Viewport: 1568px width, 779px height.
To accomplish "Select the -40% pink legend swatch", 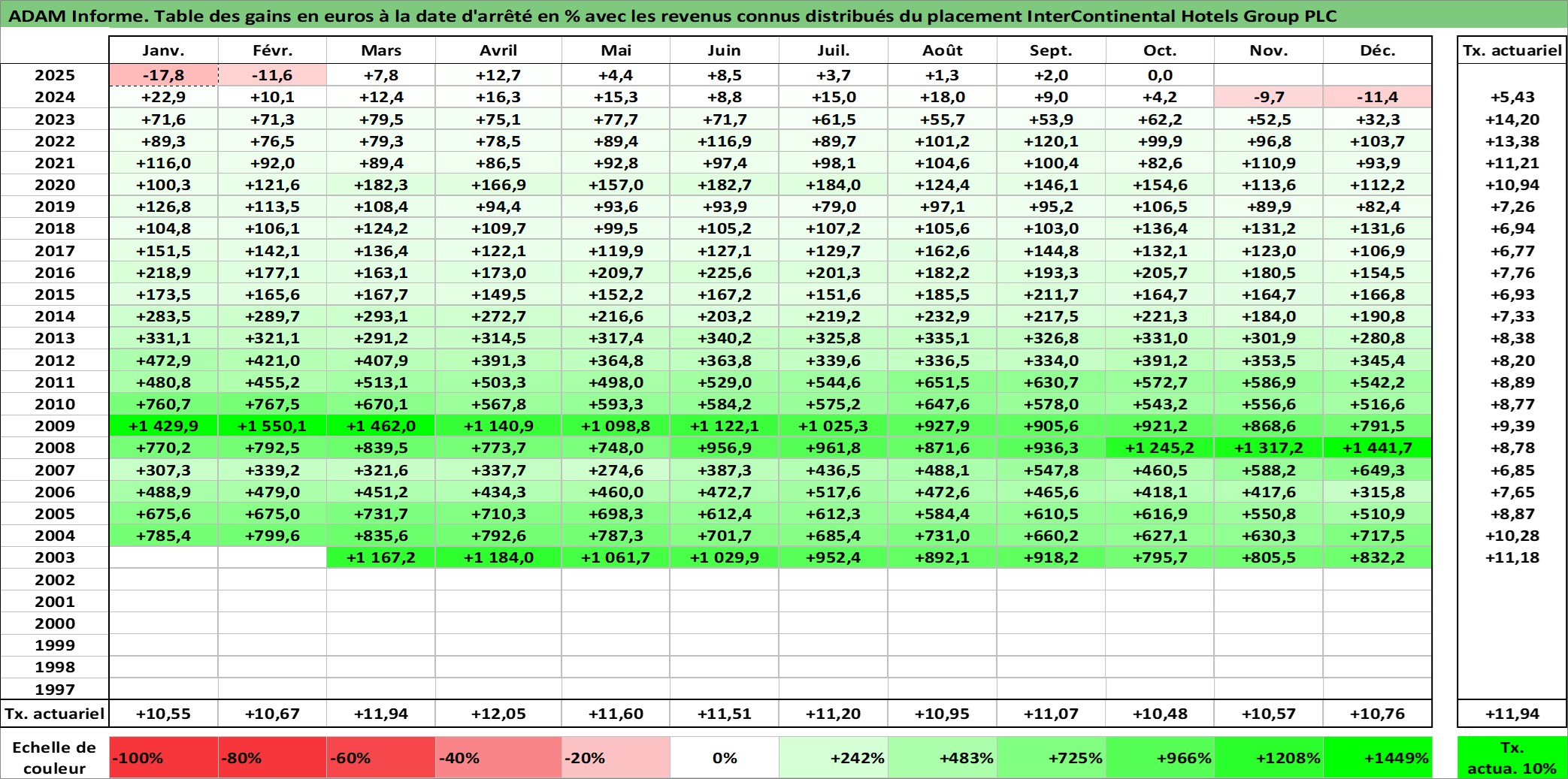I will pyautogui.click(x=498, y=757).
